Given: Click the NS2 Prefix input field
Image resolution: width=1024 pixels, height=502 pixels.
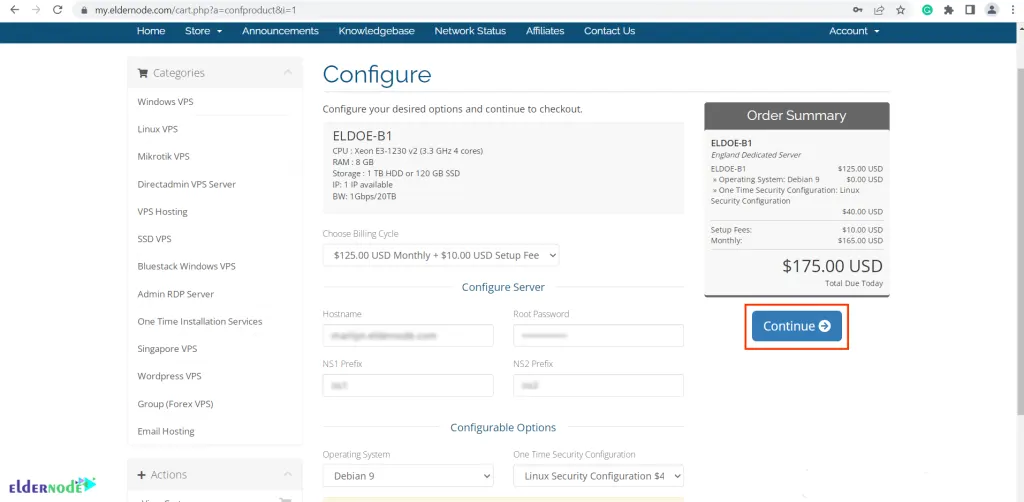Looking at the screenshot, I should [x=598, y=385].
